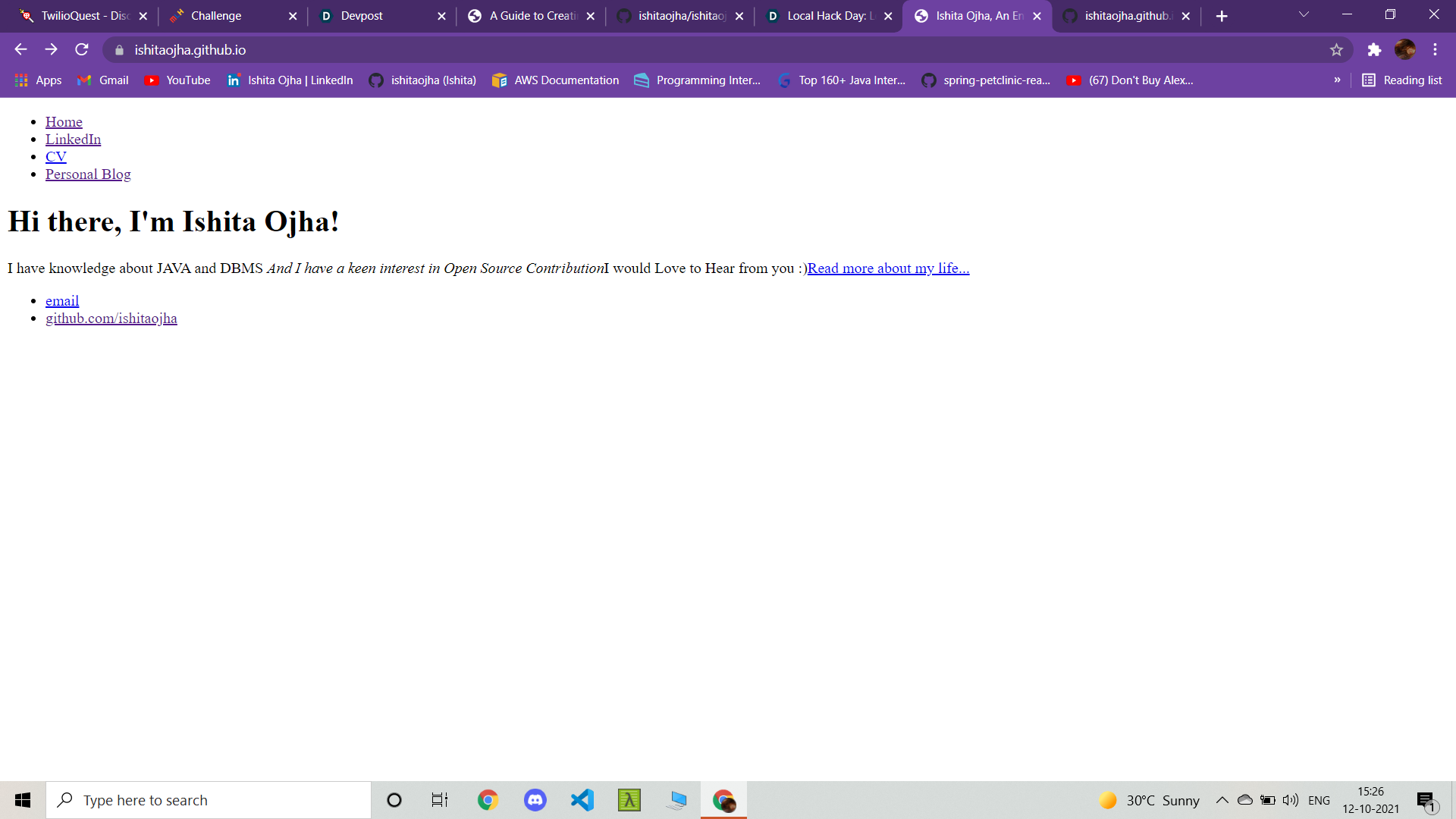Open the Extensions puzzle icon
The width and height of the screenshot is (1456, 819).
(x=1374, y=50)
